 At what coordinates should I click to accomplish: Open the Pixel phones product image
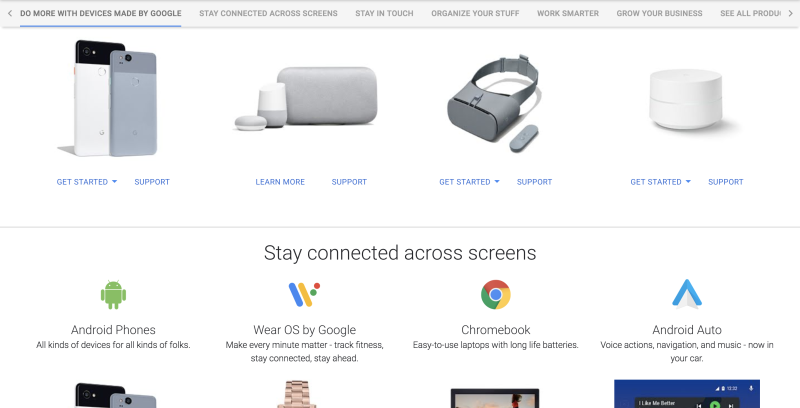(x=107, y=98)
